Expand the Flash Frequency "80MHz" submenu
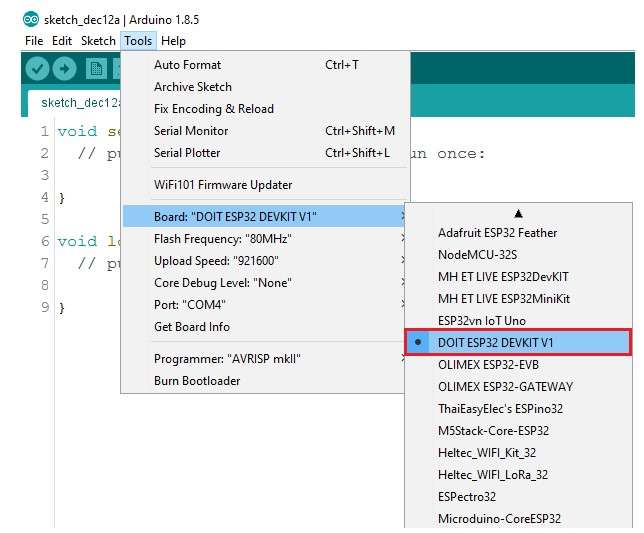644x533 pixels. point(264,239)
